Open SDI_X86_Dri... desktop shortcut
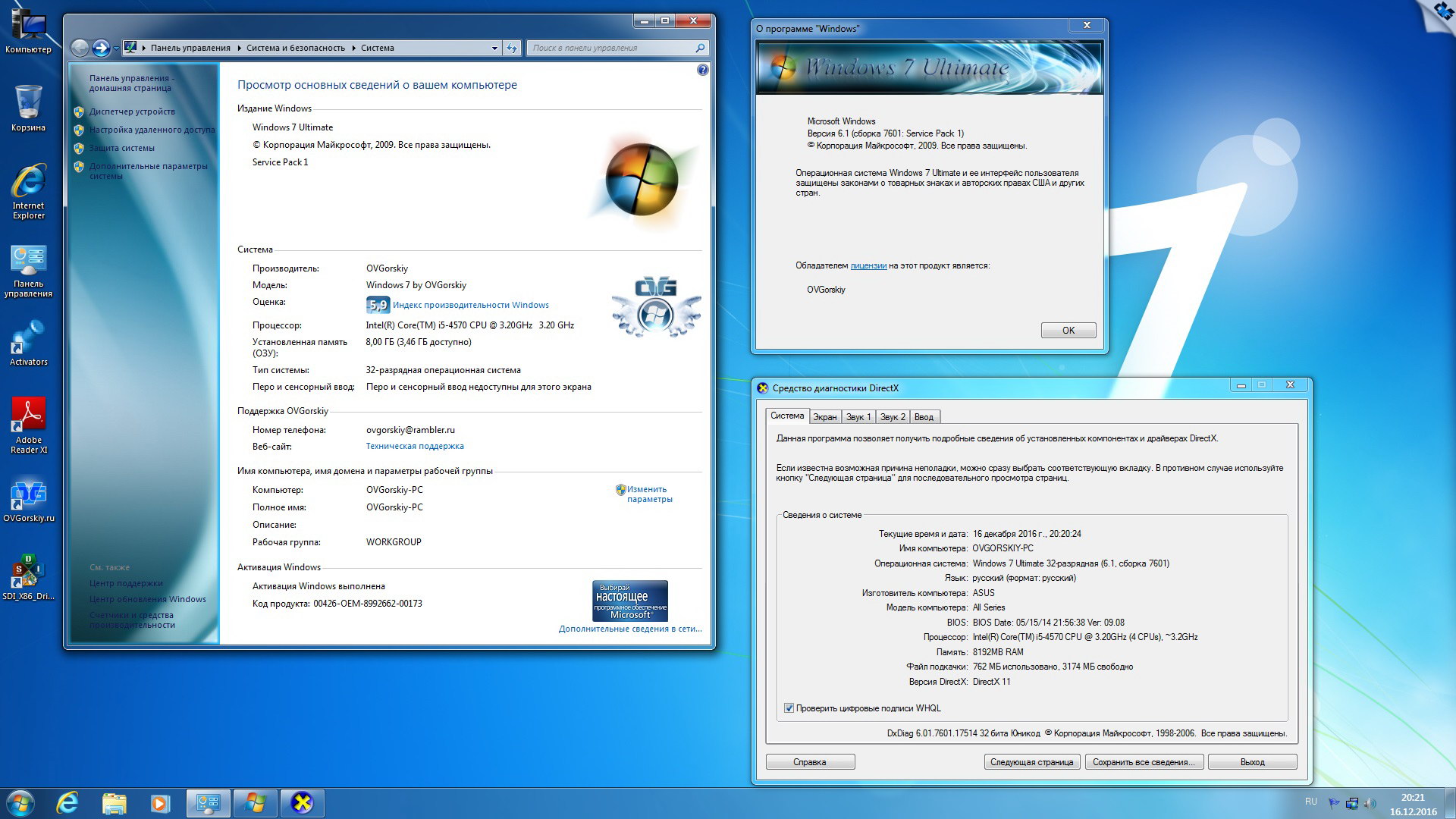1456x819 pixels. [x=28, y=578]
